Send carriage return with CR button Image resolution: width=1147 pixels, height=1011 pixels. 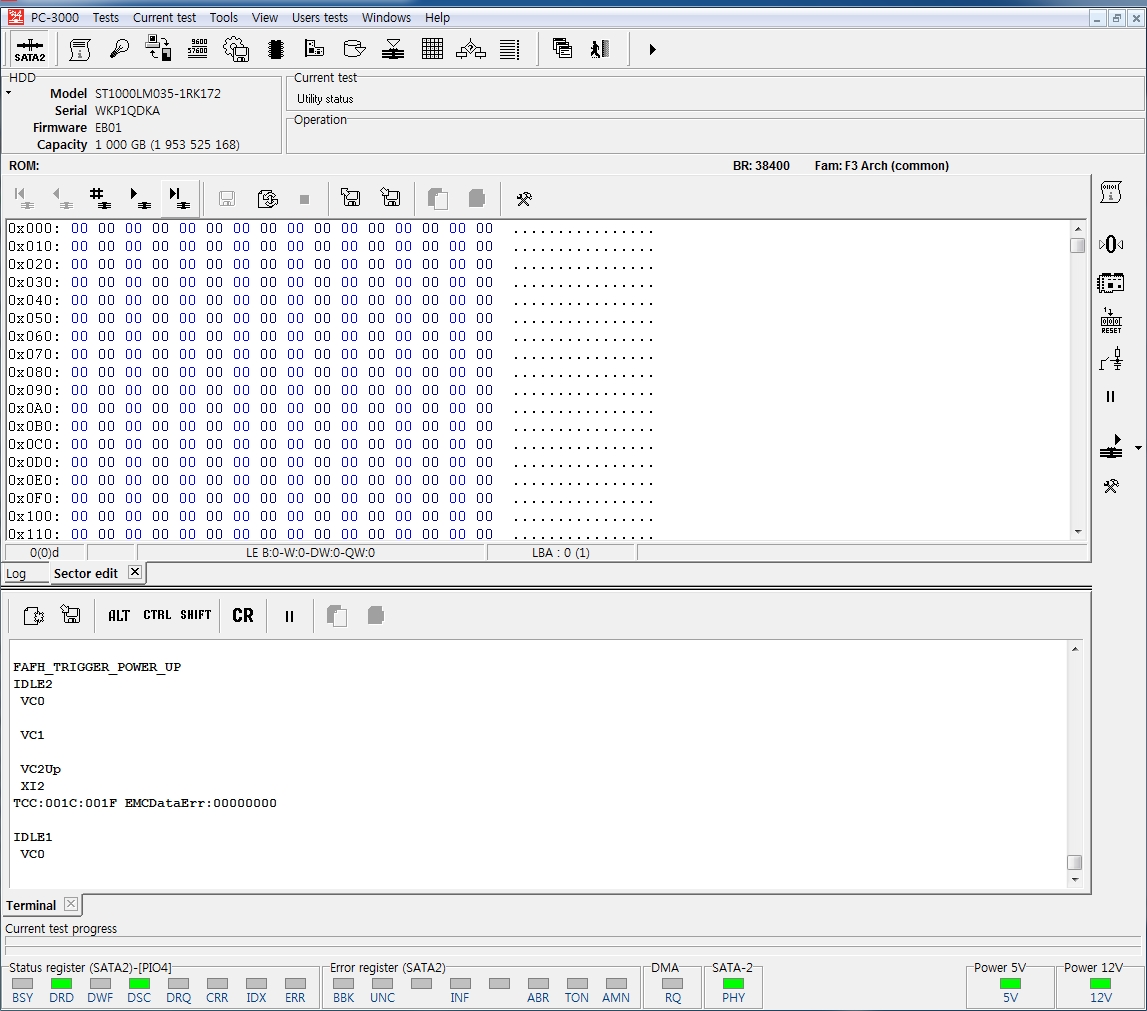[x=243, y=616]
